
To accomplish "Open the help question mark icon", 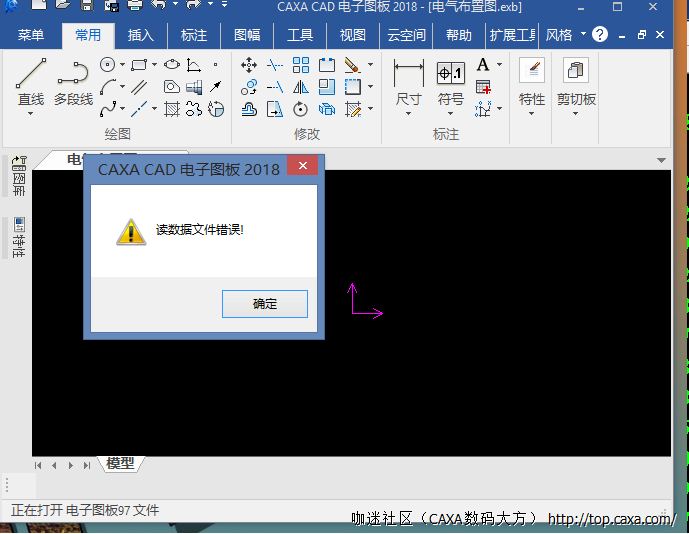I will tap(600, 34).
